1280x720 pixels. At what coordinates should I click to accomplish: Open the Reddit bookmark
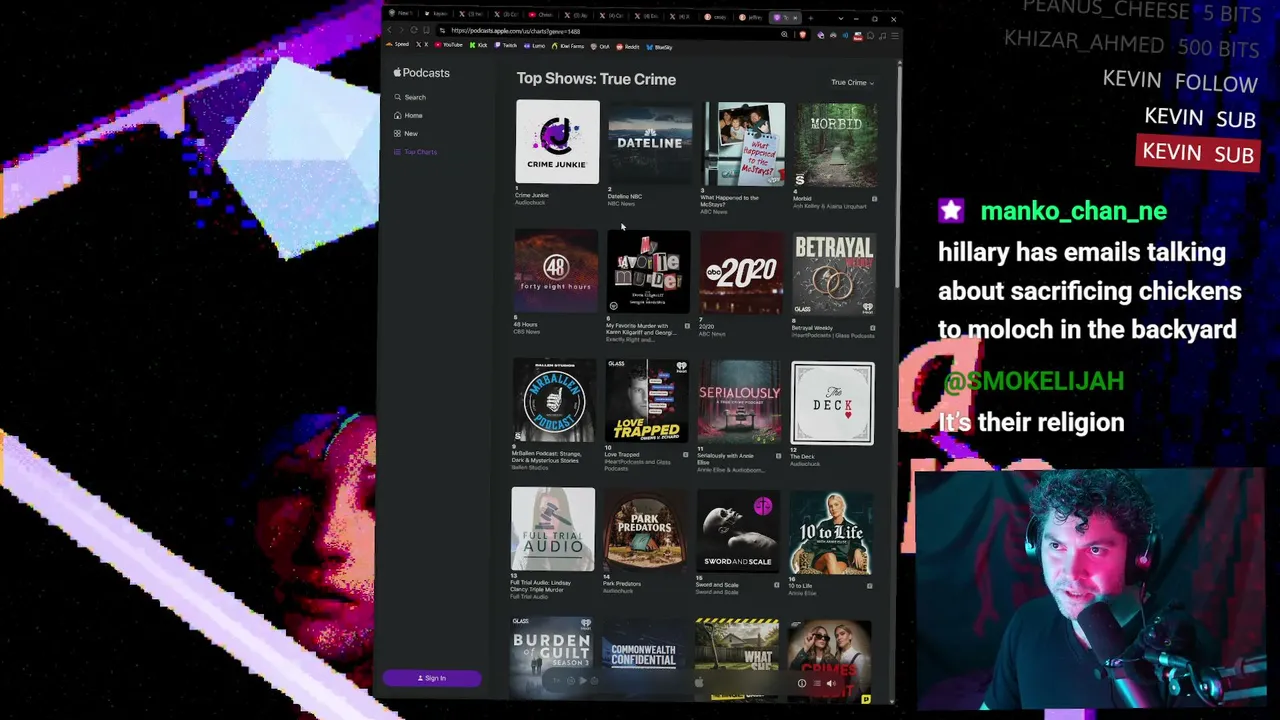(x=629, y=47)
